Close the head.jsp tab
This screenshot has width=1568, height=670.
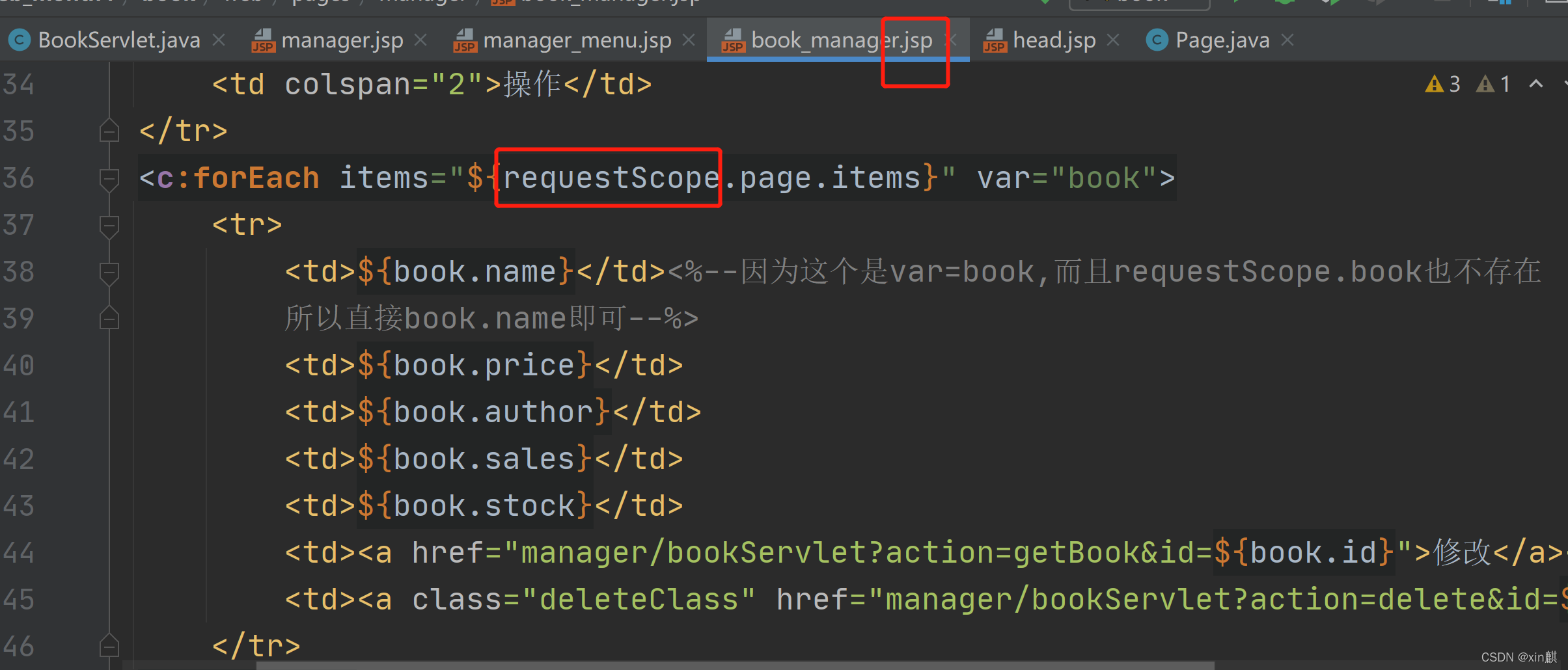[x=1113, y=40]
